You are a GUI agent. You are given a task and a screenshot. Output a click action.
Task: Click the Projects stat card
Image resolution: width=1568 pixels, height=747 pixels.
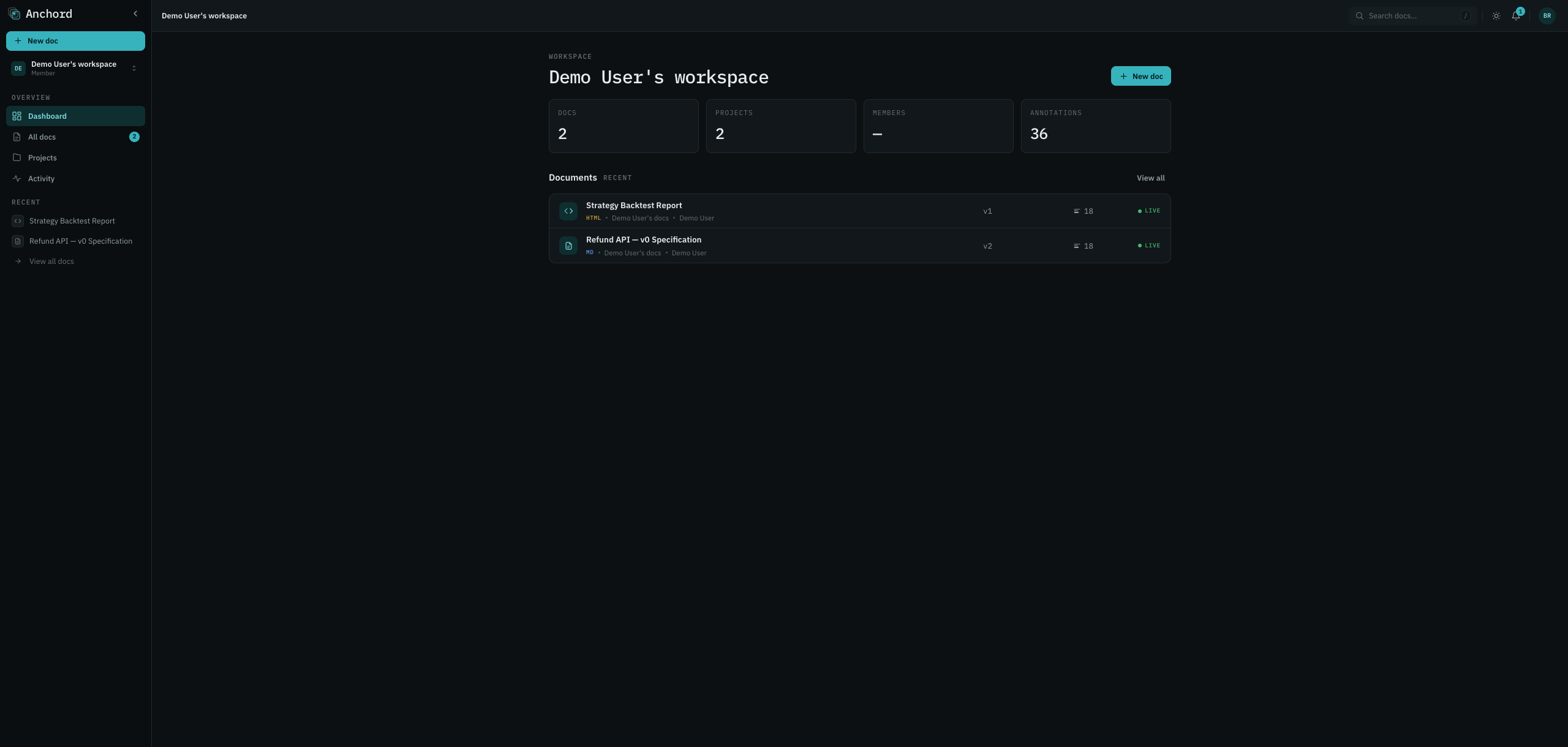click(x=781, y=126)
